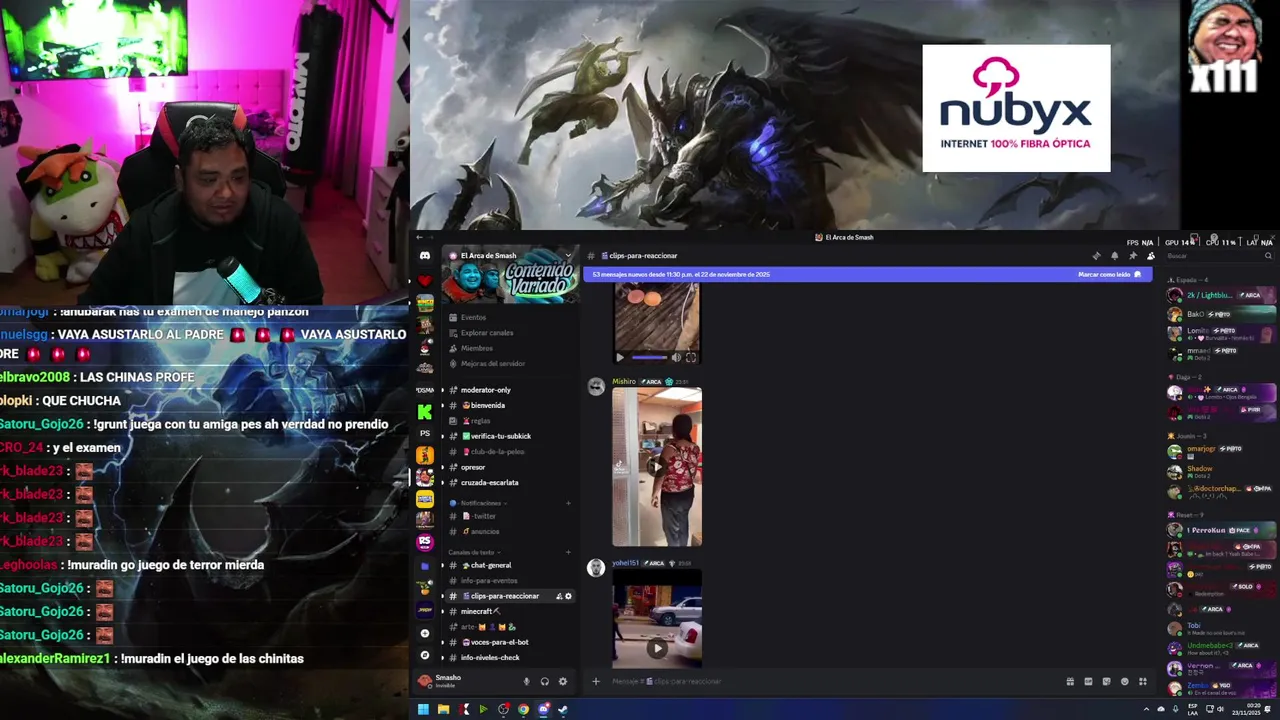The height and width of the screenshot is (720, 1280).
Task: Open notification settings bell icon
Action: click(1115, 256)
